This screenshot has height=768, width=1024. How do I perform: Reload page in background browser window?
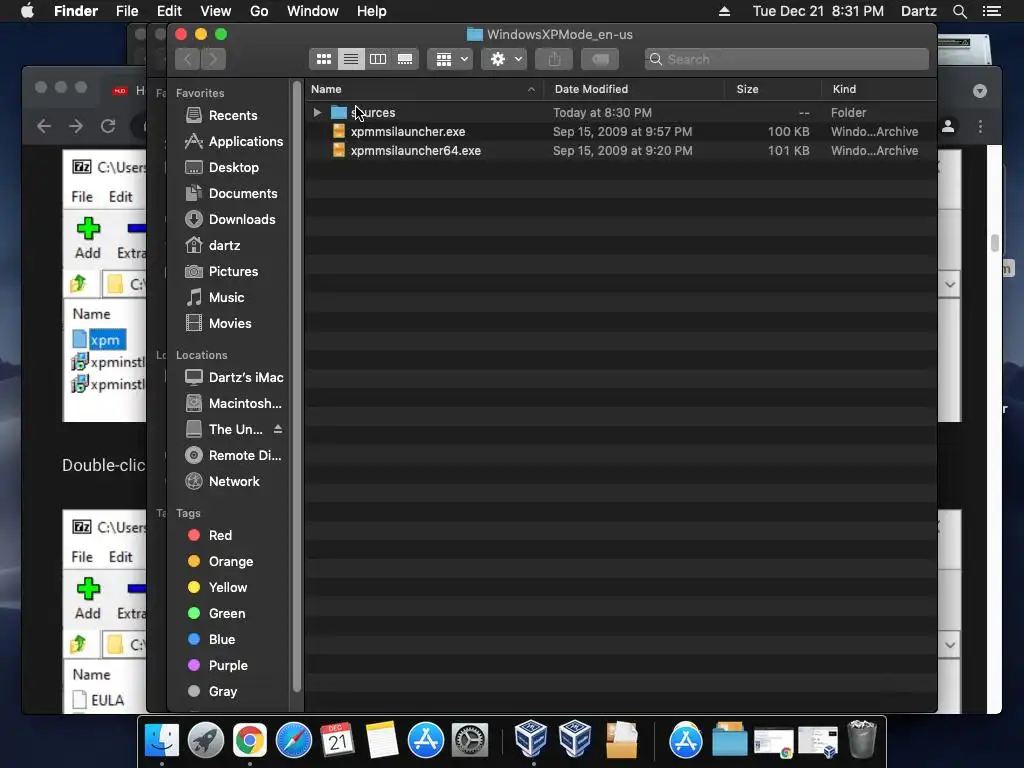[x=108, y=126]
